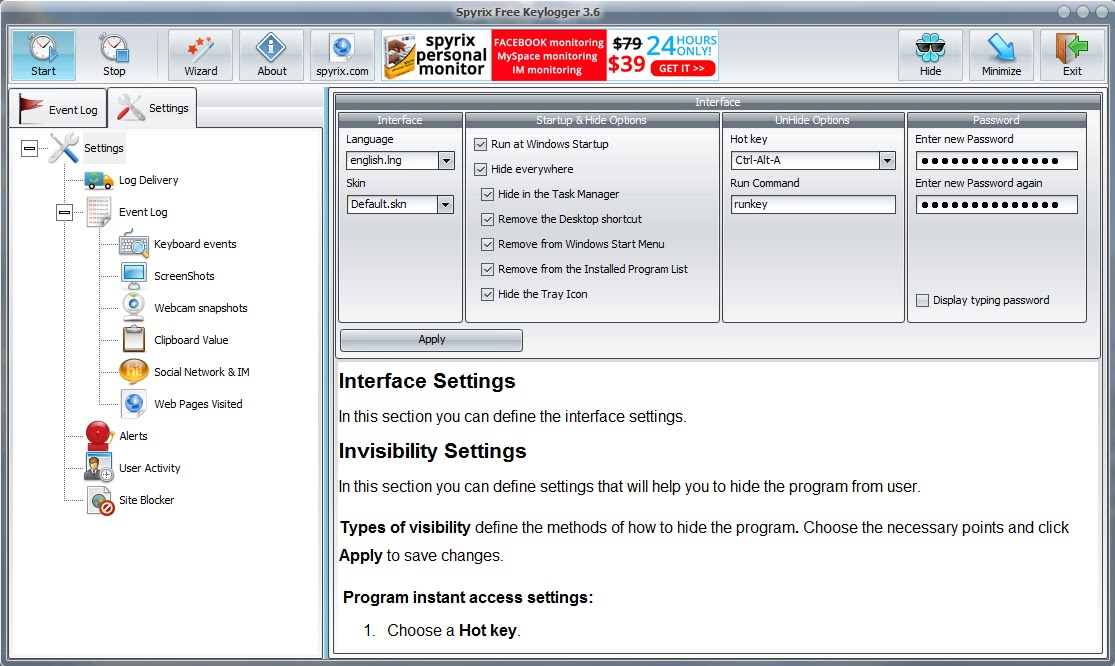The width and height of the screenshot is (1115, 666).
Task: Visit spyrix.com via toolbar icon
Action: click(x=342, y=55)
